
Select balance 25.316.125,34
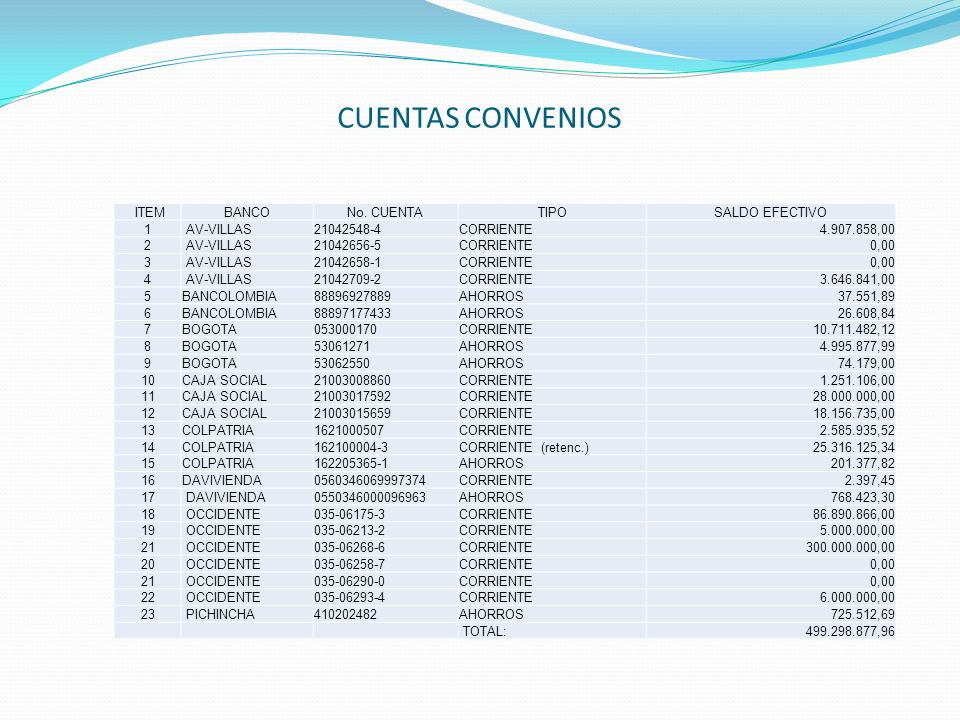click(853, 448)
